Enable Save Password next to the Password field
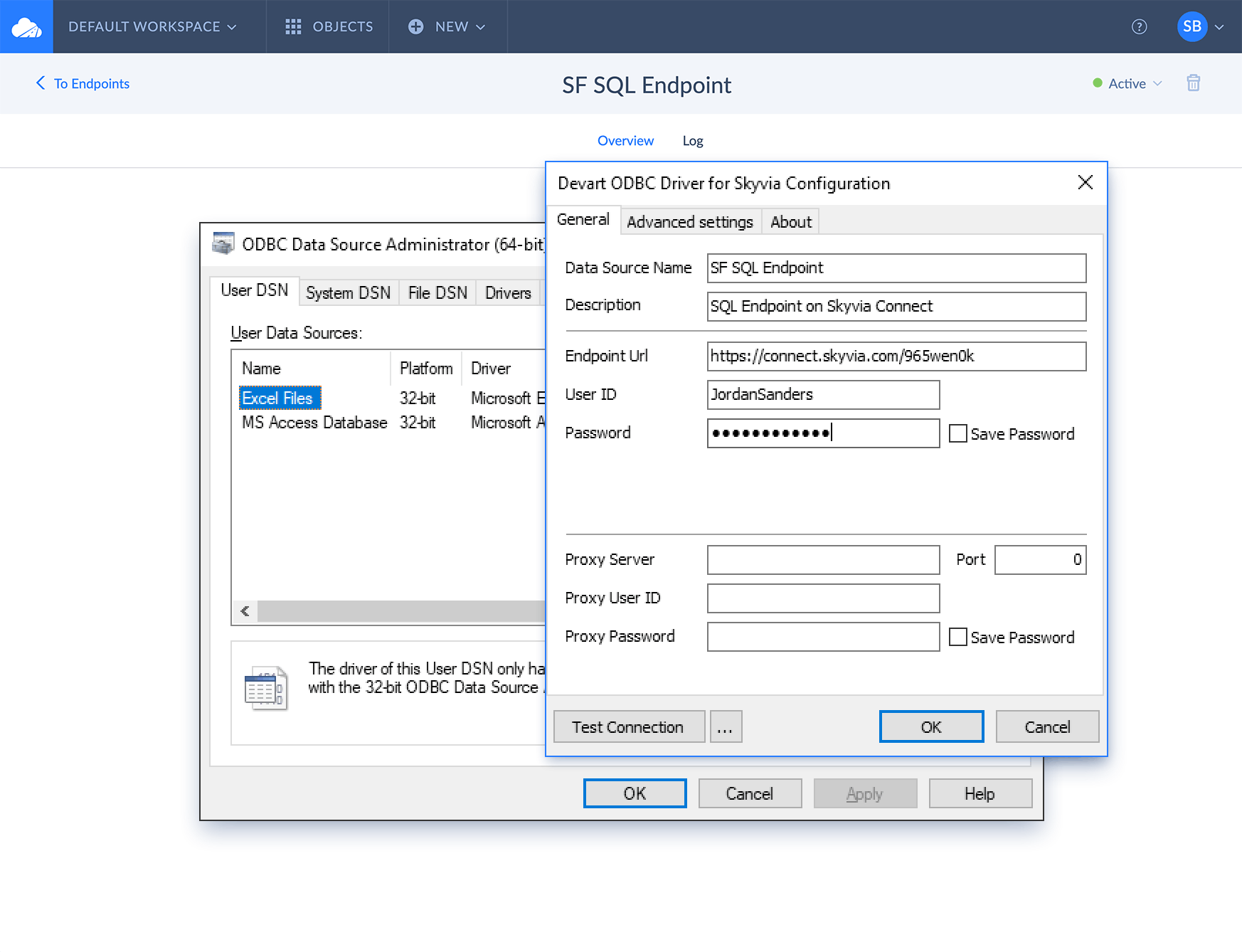 (x=958, y=433)
